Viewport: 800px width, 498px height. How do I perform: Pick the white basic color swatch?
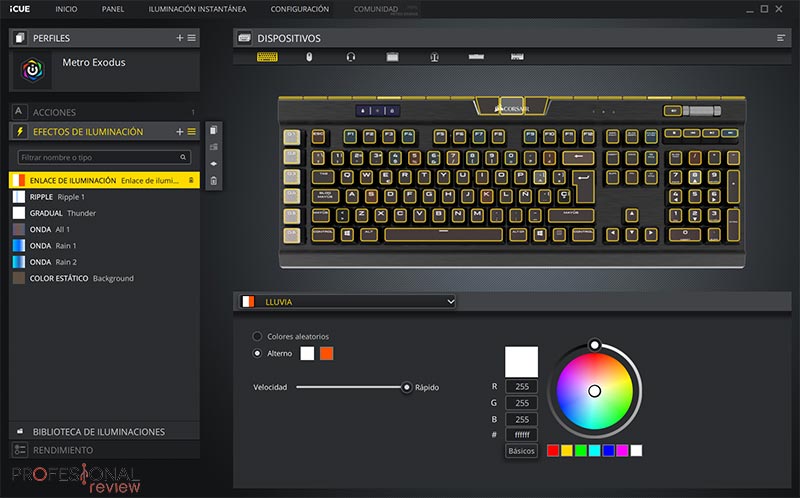pos(636,451)
